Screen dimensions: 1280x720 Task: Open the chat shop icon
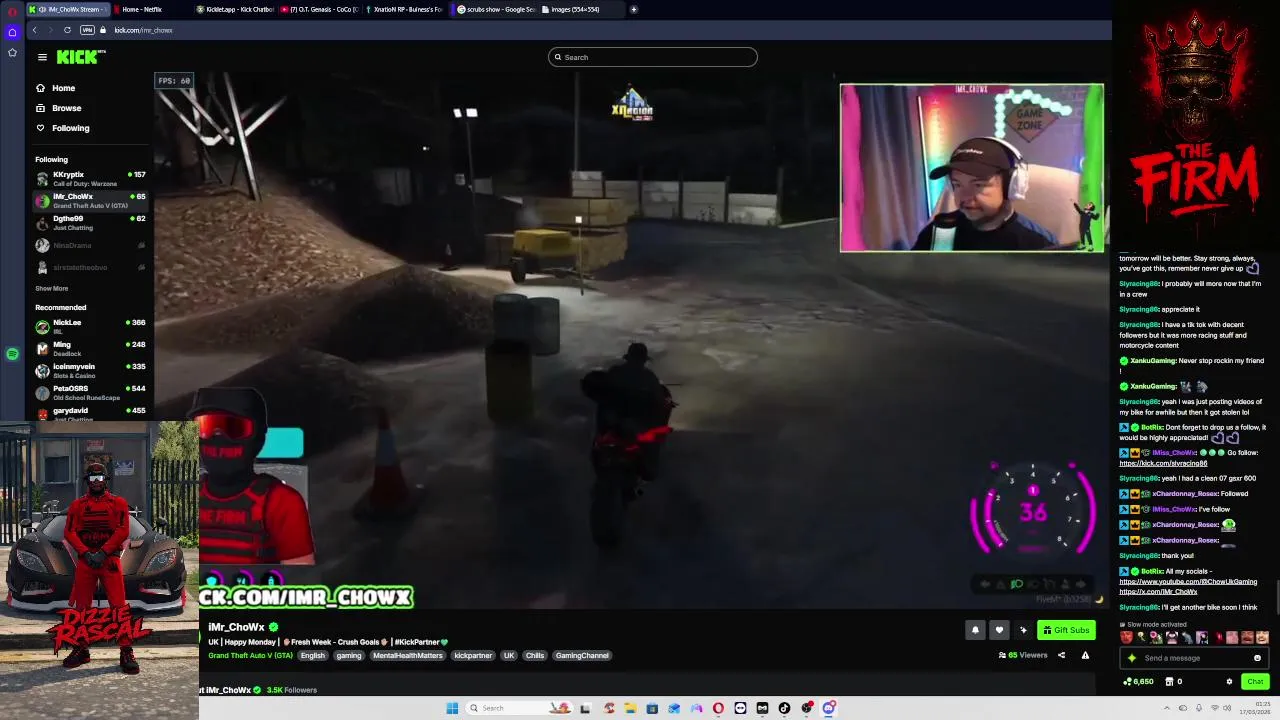[x=1169, y=682]
